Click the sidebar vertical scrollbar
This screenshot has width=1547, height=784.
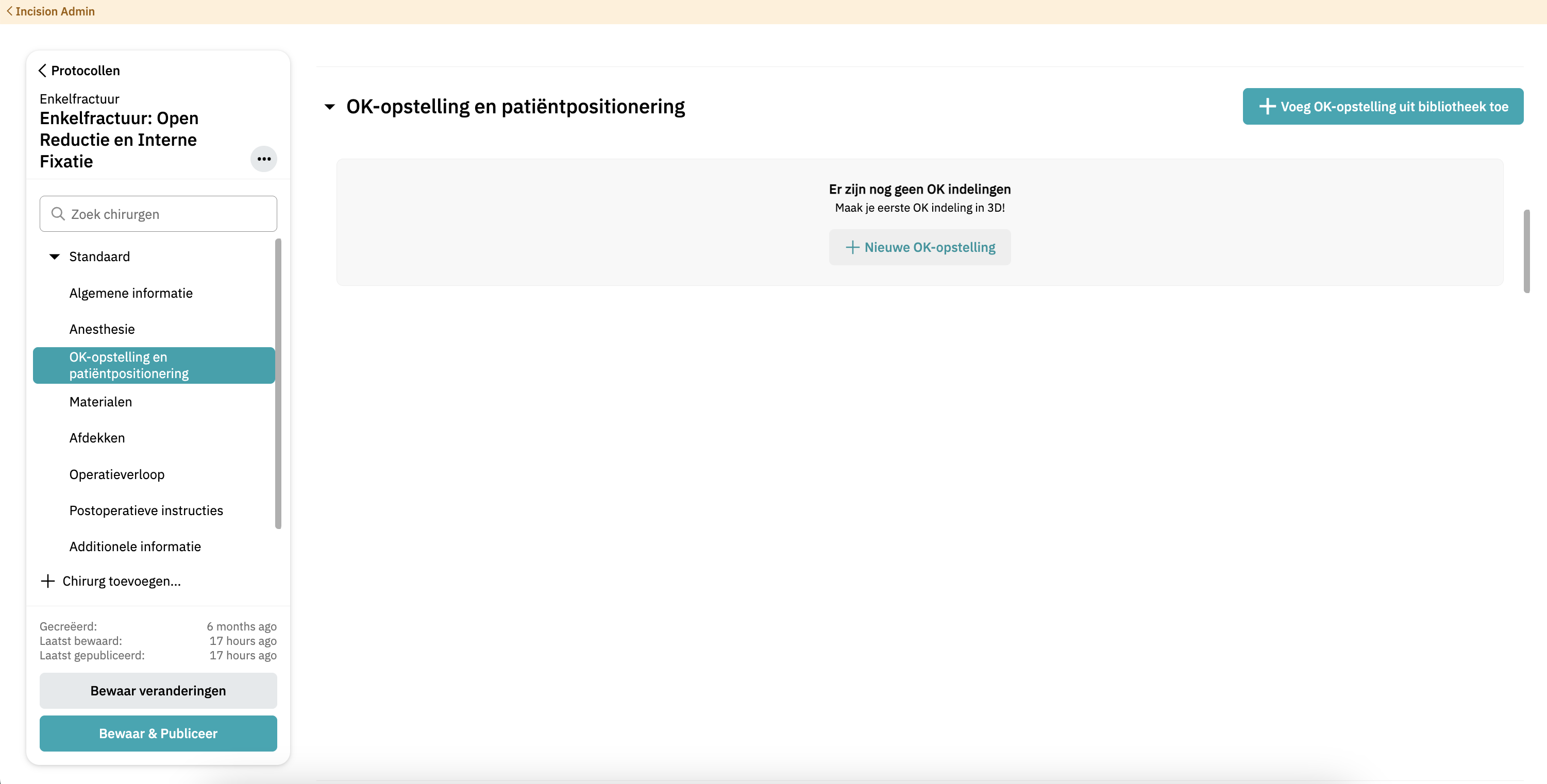278,384
